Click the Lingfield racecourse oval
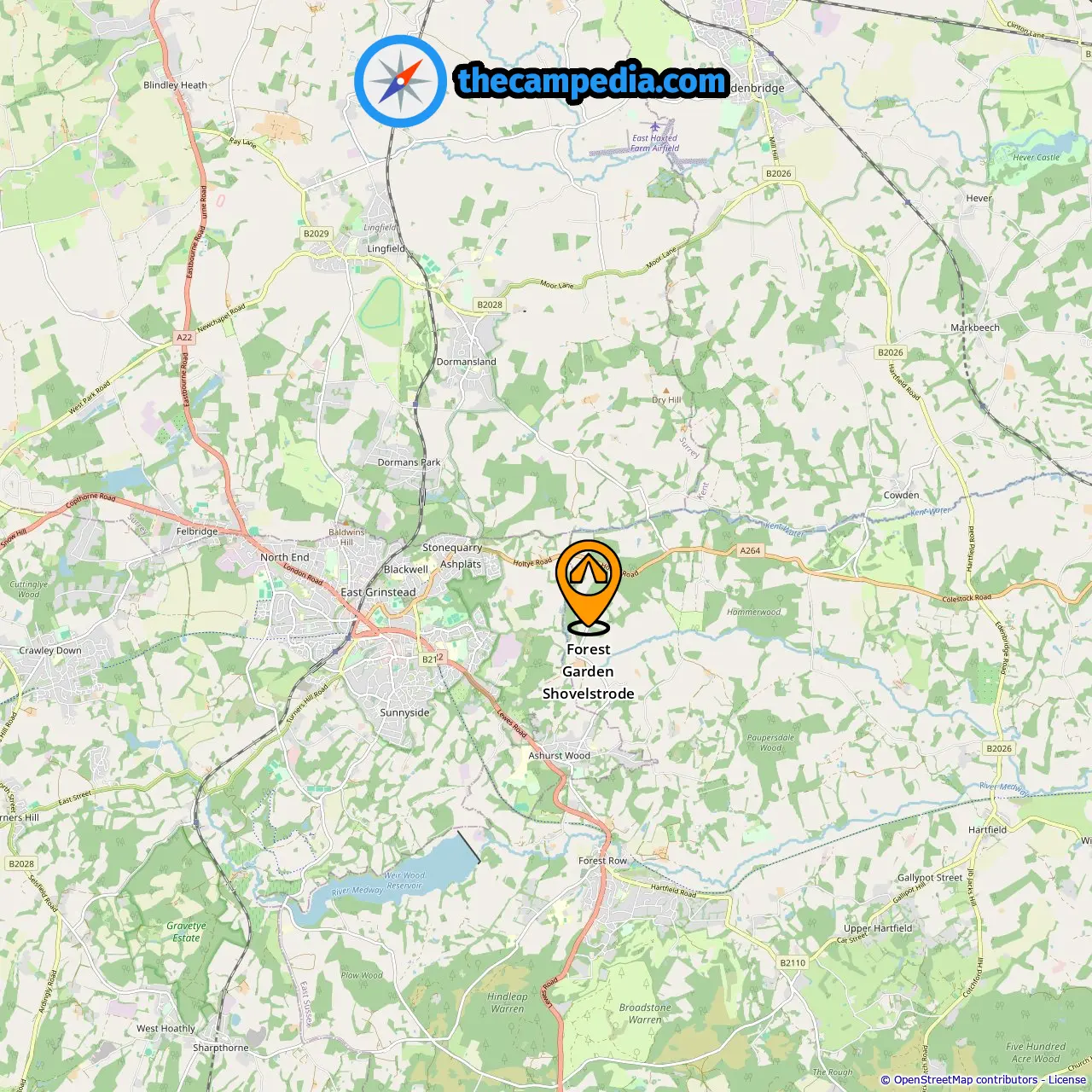This screenshot has height=1092, width=1092. [380, 304]
